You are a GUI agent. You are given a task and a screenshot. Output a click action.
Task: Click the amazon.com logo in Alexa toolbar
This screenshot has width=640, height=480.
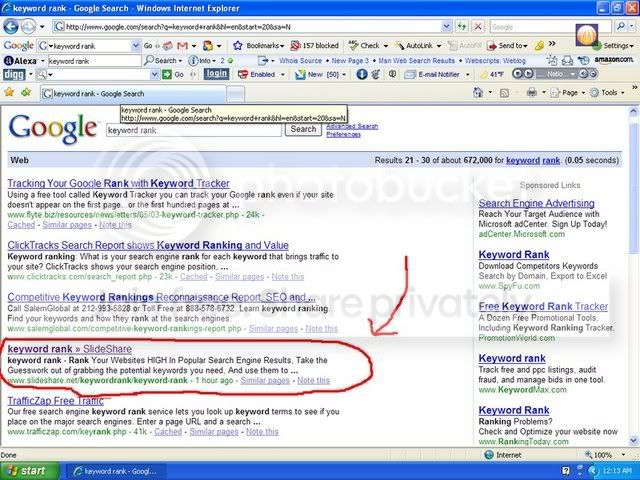click(614, 60)
